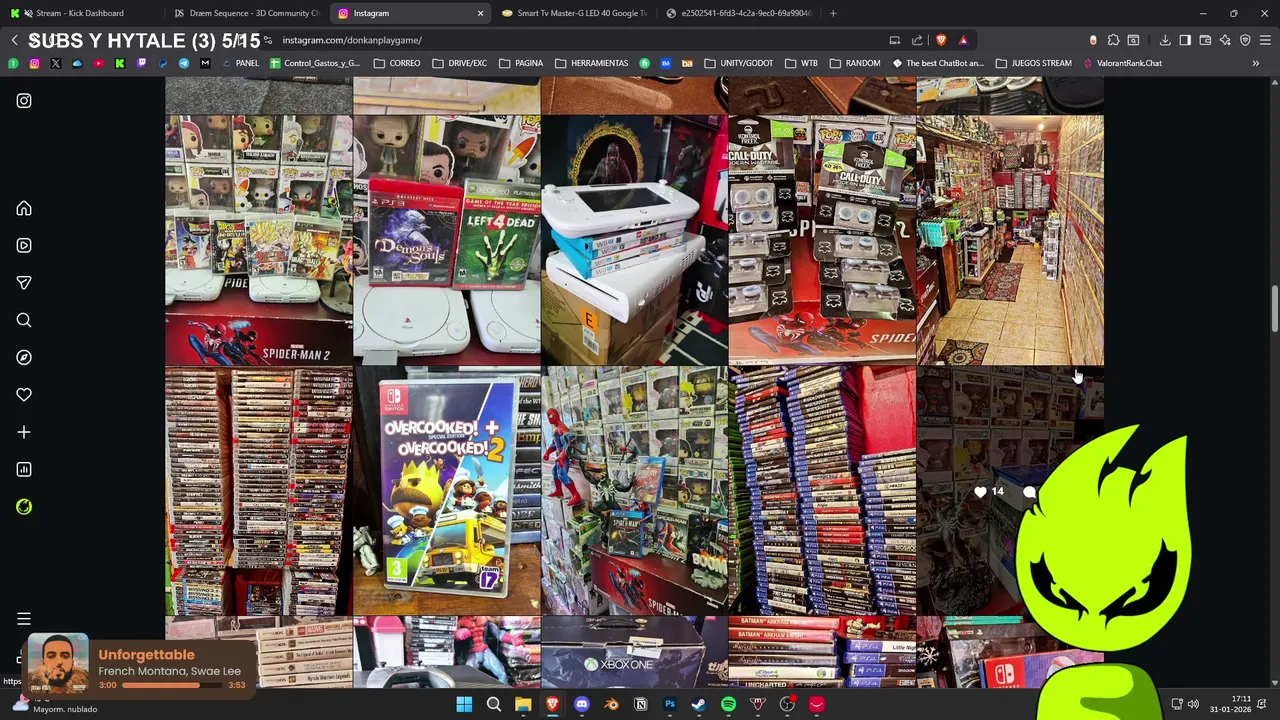Open the YouTube bookmark icon

98,63
